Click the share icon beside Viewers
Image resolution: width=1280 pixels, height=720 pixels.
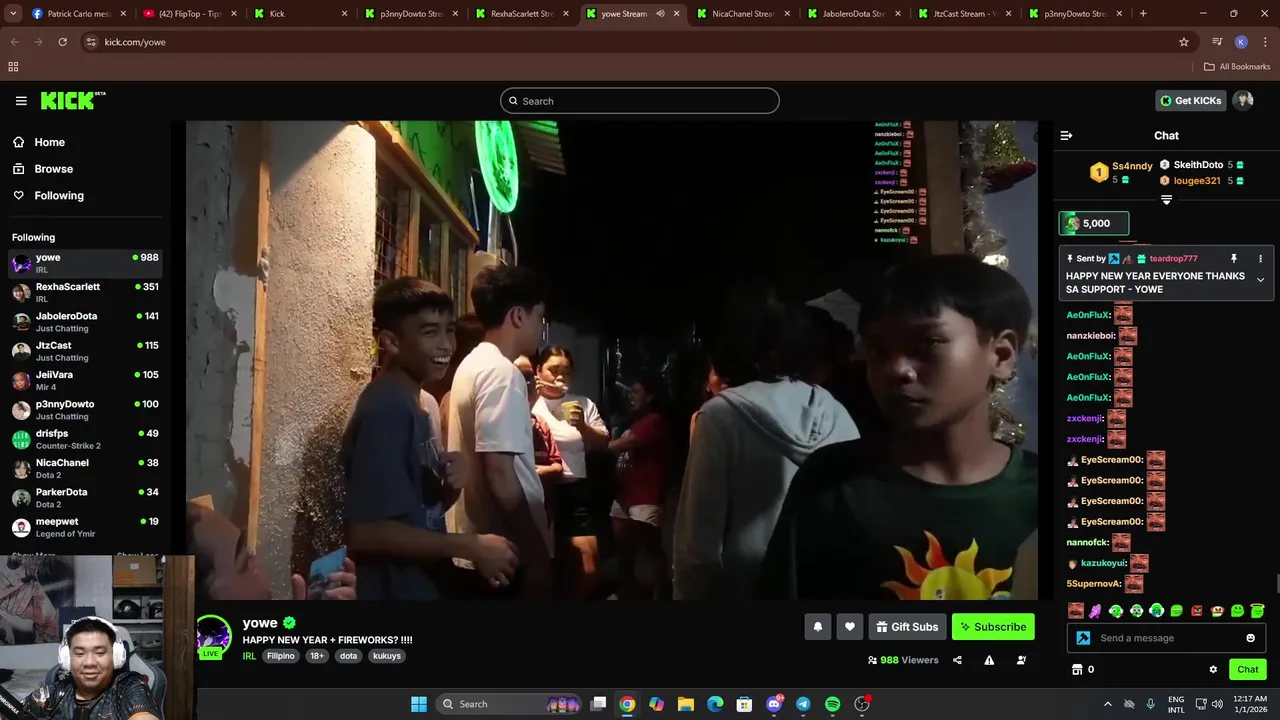(x=957, y=660)
